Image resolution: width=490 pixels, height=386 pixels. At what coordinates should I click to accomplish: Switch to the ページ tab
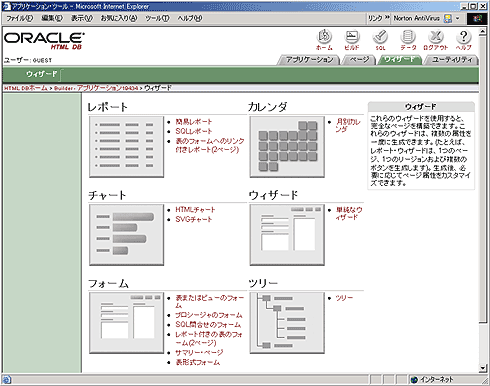(x=359, y=60)
